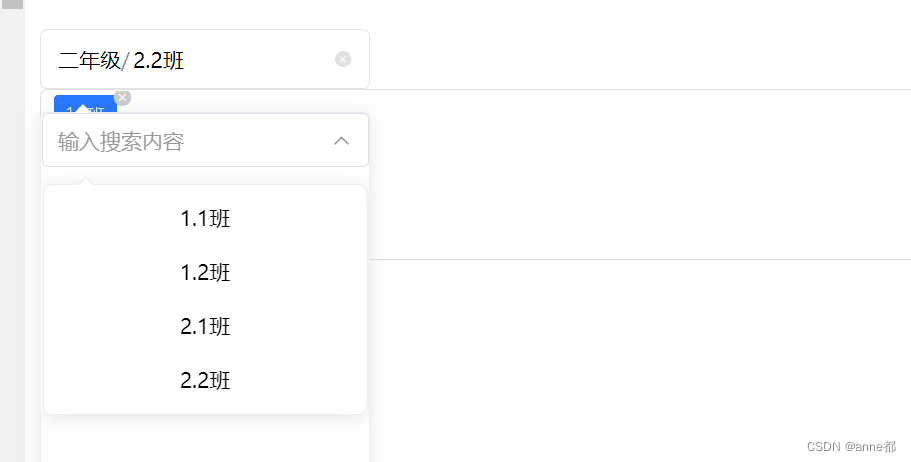Choose the 1.2班 option from the dropdown
The image size is (911, 462).
205,273
